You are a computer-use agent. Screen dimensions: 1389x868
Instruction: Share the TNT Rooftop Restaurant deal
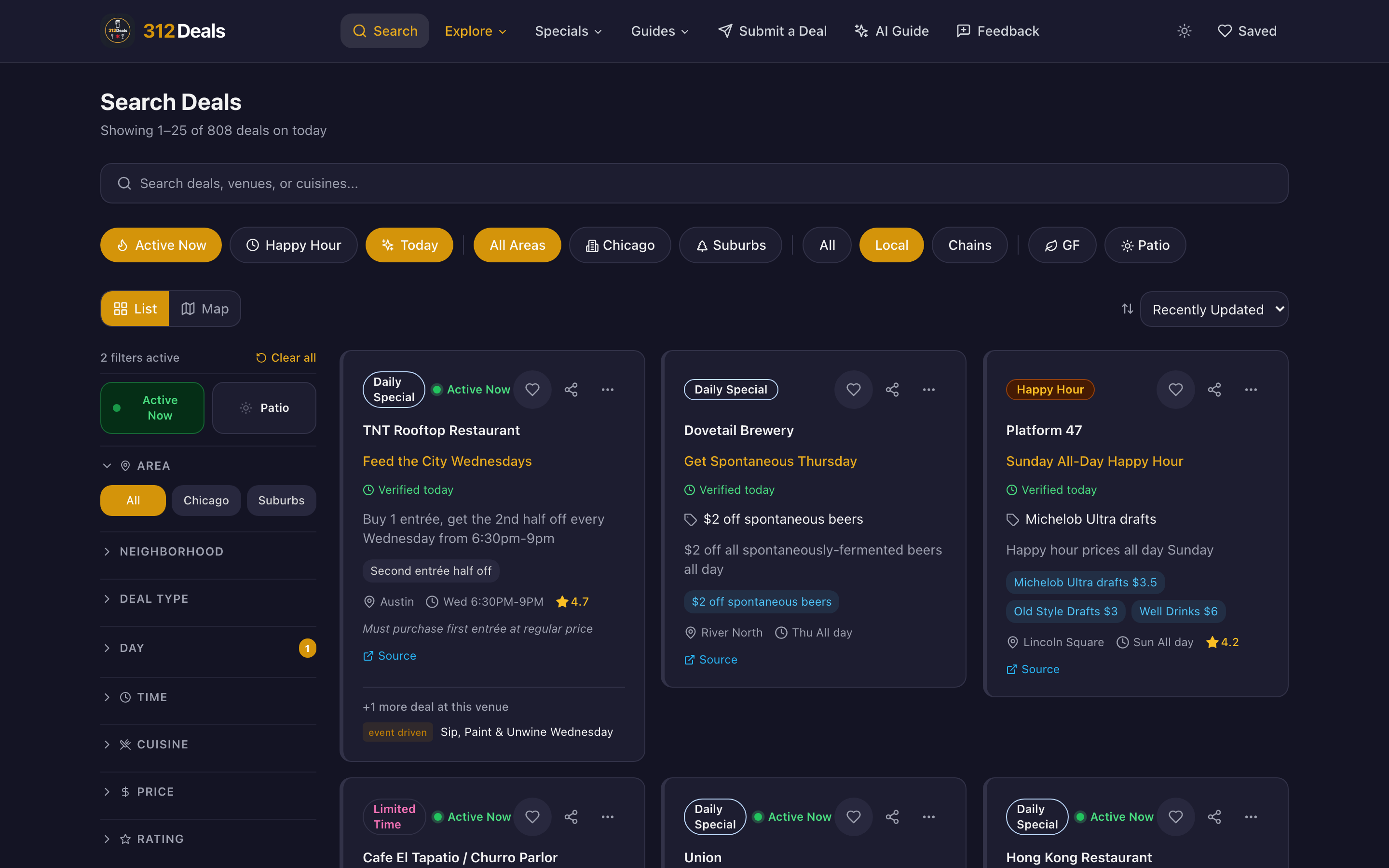(571, 390)
